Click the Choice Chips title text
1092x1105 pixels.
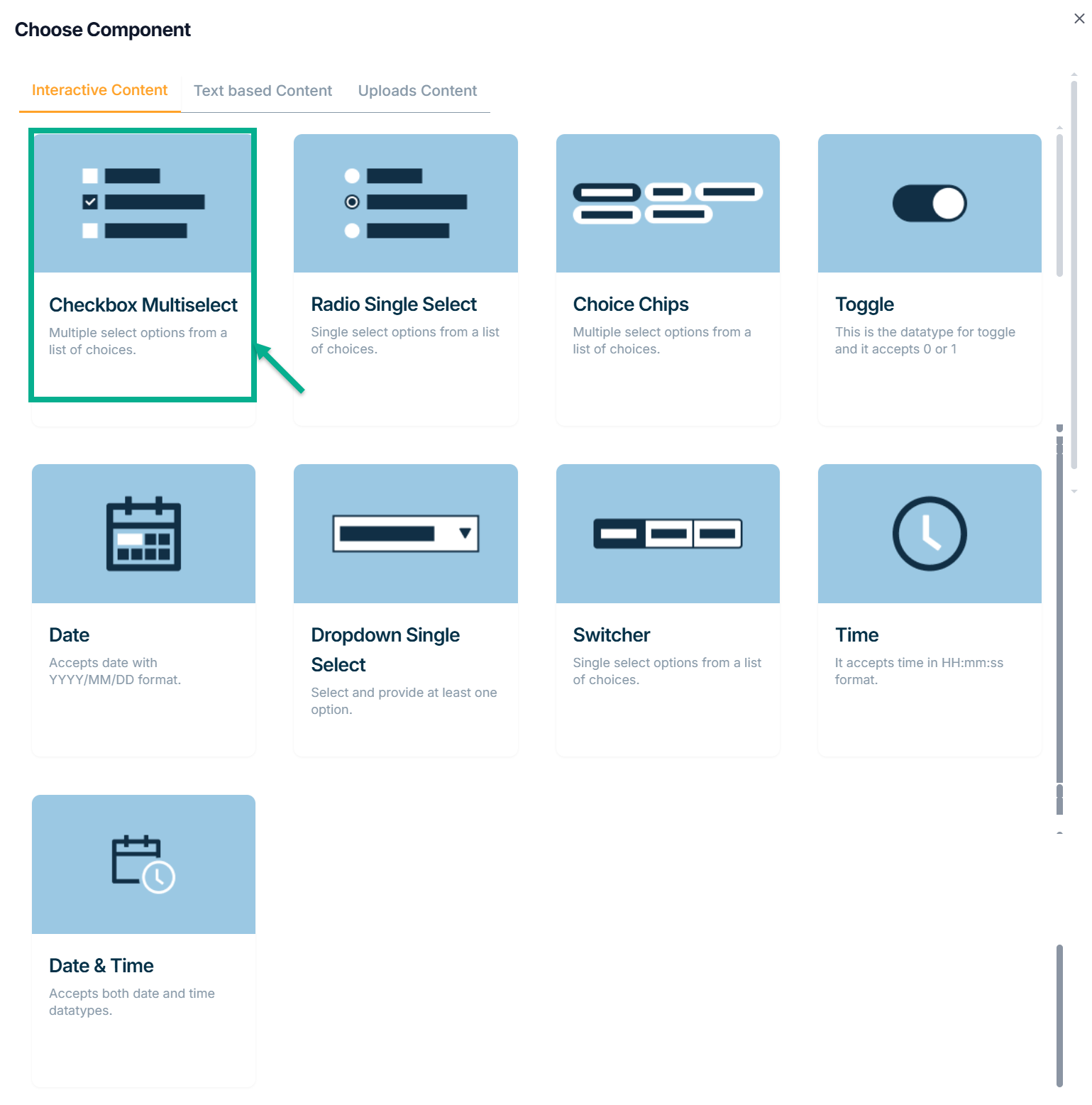pyautogui.click(x=630, y=304)
